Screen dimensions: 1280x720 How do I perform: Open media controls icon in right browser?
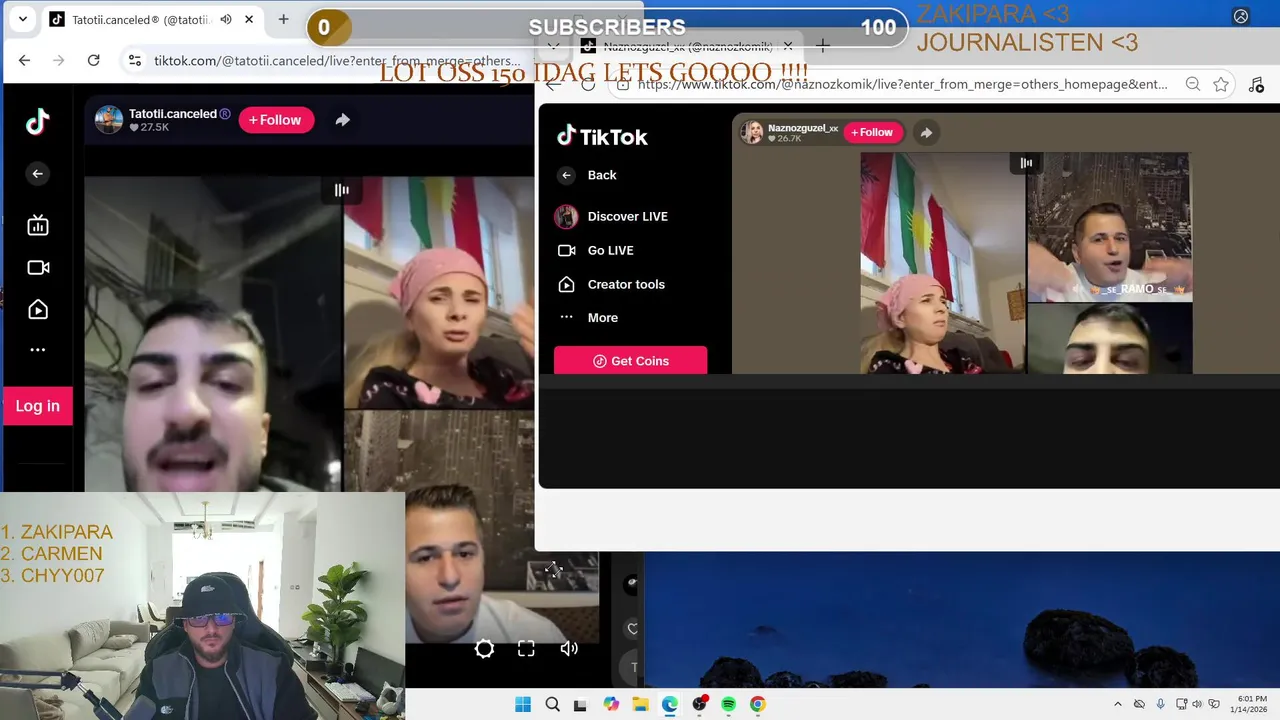pos(1257,85)
